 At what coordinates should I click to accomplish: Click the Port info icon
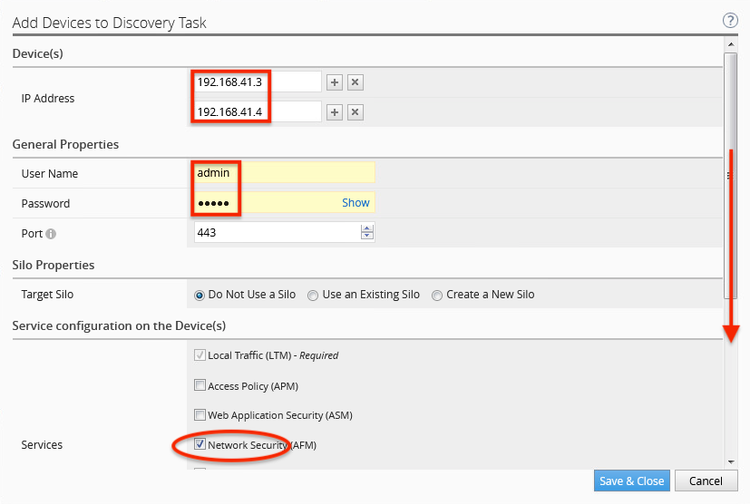click(51, 234)
